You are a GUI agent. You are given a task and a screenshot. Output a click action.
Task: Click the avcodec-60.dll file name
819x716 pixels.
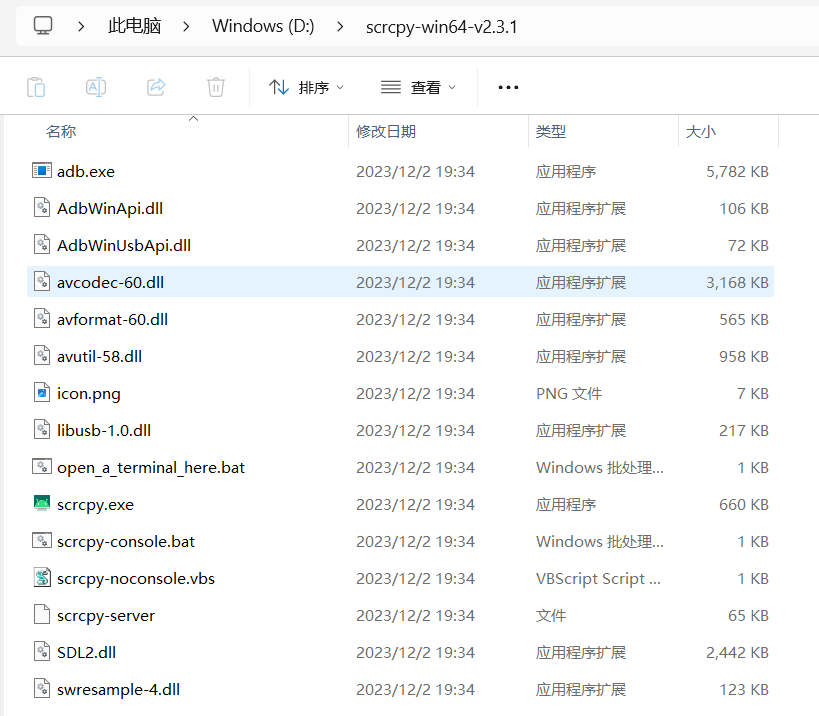tap(110, 283)
